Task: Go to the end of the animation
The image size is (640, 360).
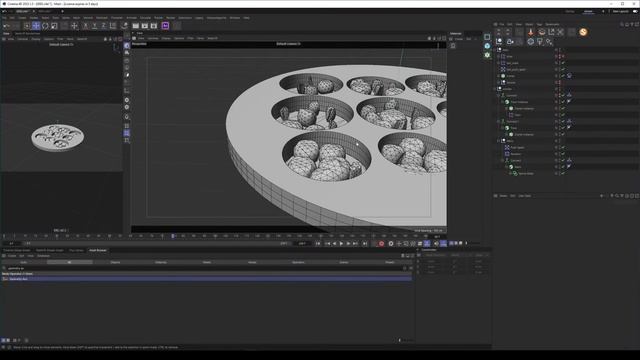Action: (x=364, y=244)
